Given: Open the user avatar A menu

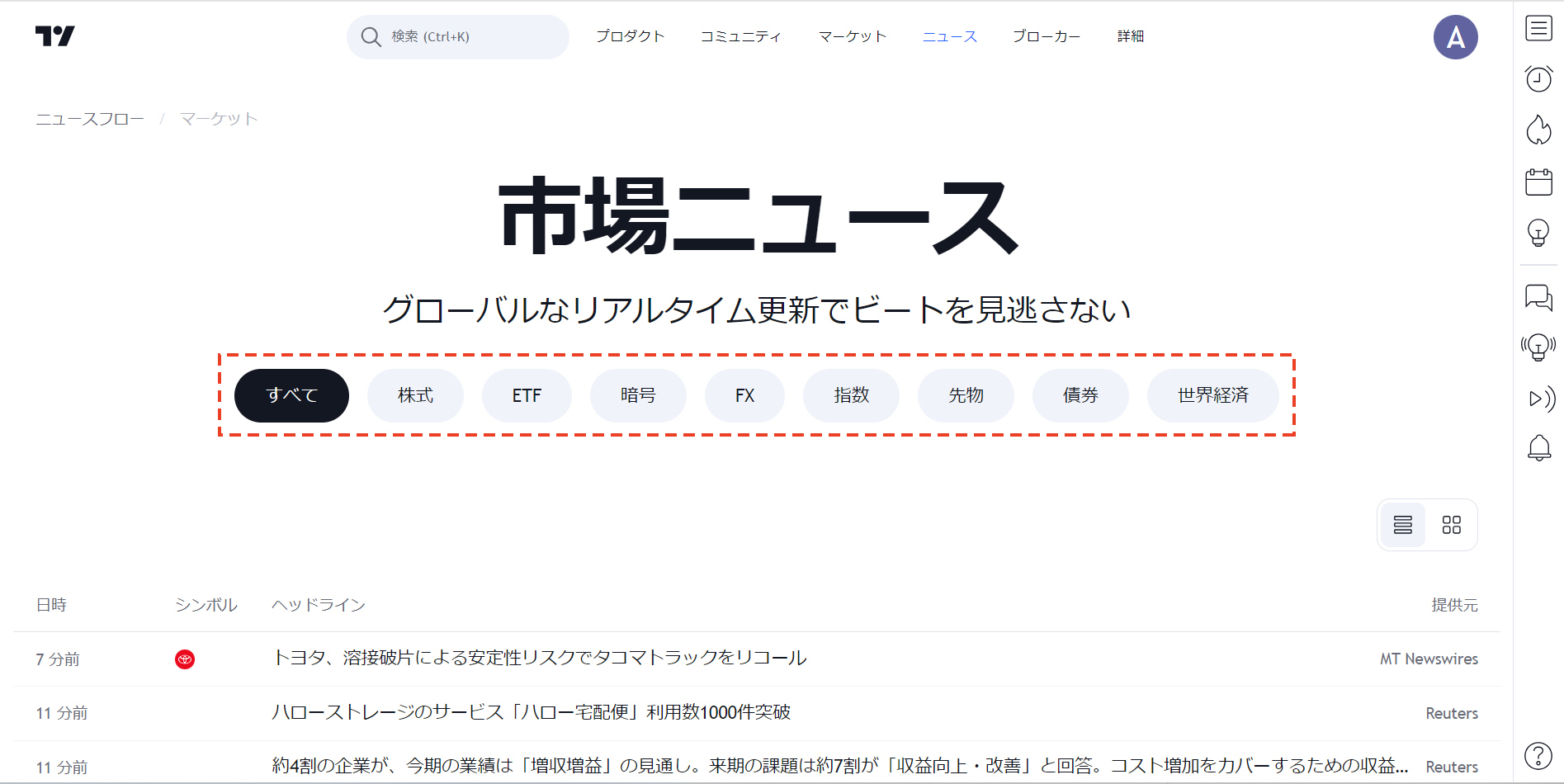Looking at the screenshot, I should tap(1455, 37).
